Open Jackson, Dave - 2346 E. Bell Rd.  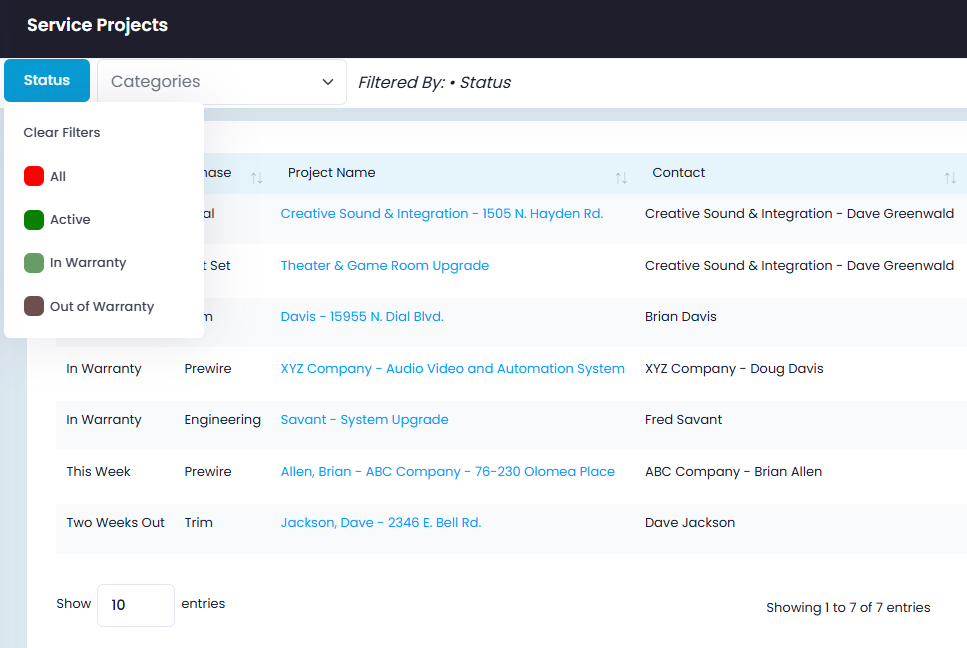pyautogui.click(x=381, y=523)
